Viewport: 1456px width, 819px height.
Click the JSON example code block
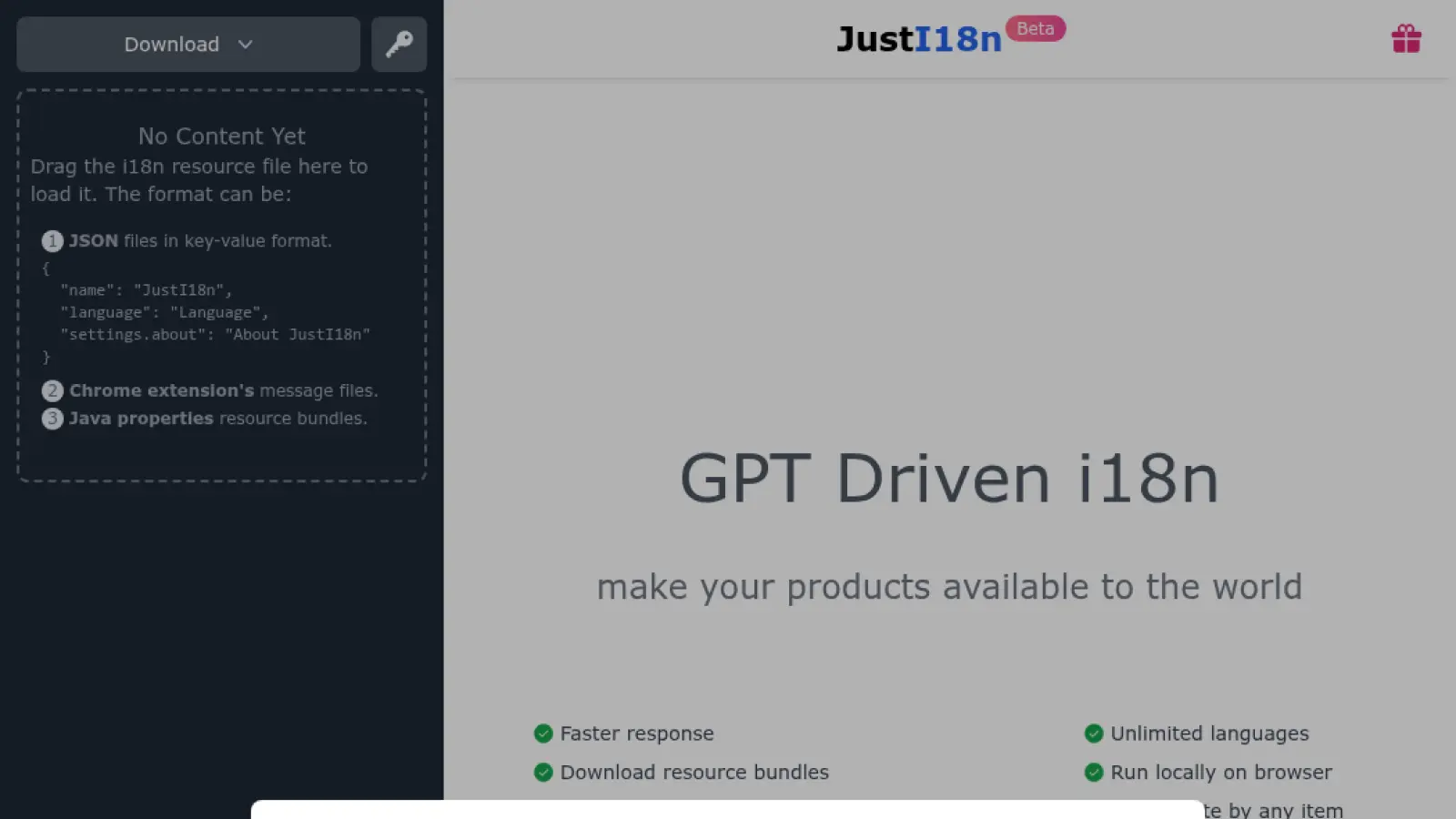coord(207,312)
